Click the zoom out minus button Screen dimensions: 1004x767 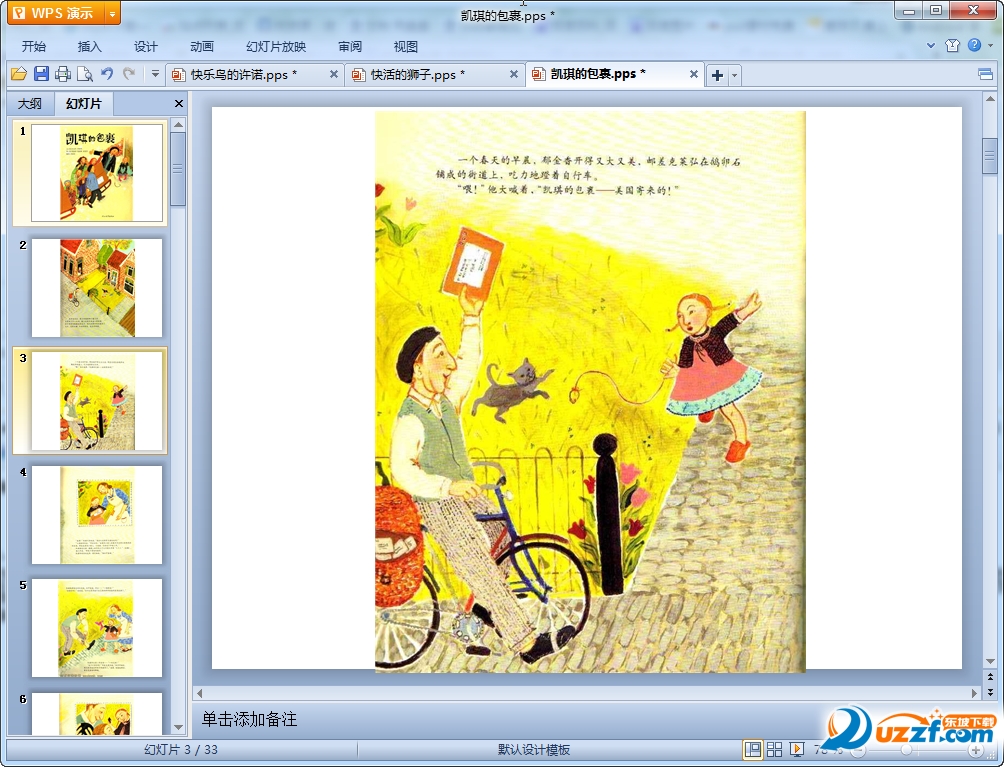859,750
